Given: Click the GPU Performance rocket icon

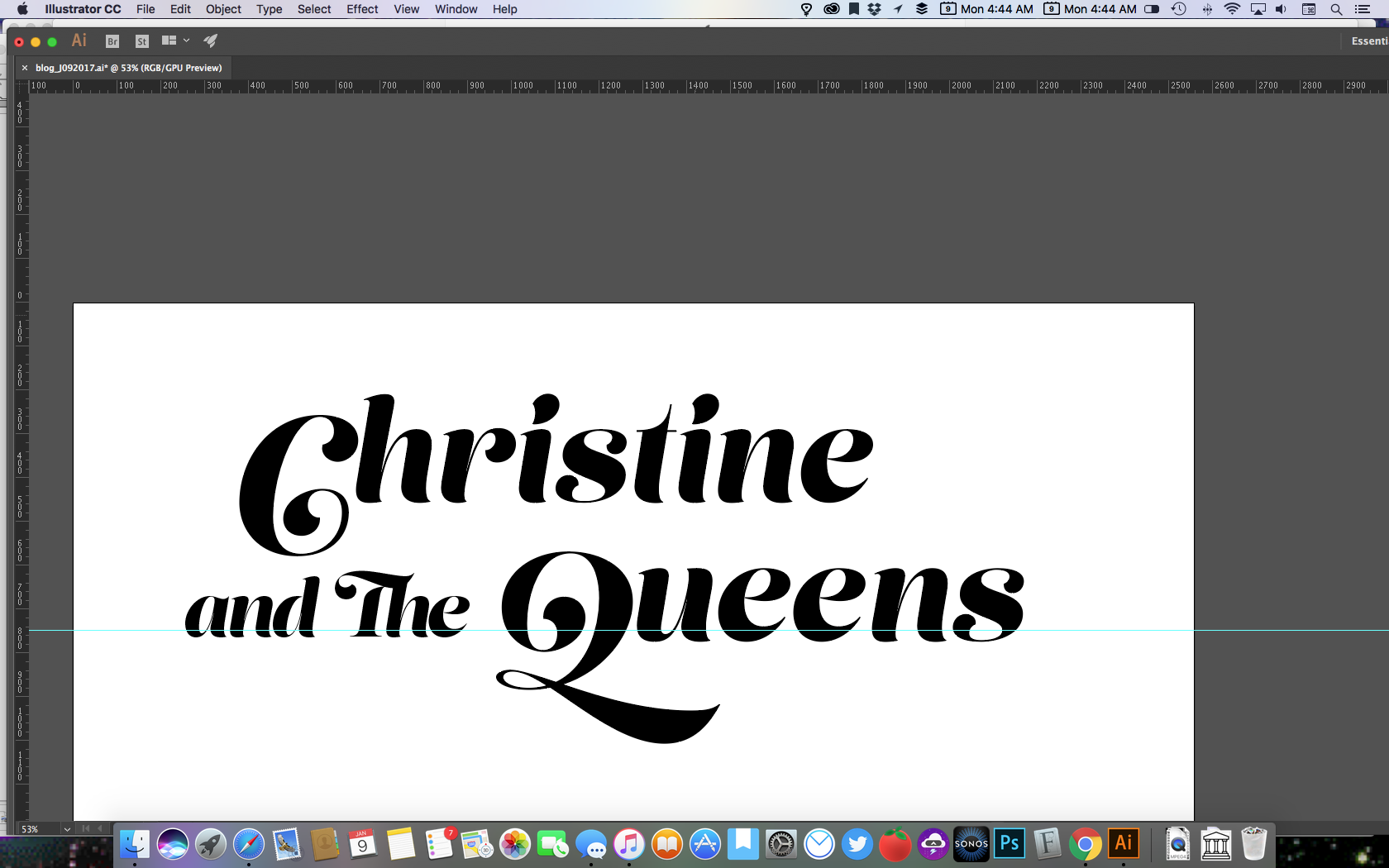Looking at the screenshot, I should click(211, 41).
